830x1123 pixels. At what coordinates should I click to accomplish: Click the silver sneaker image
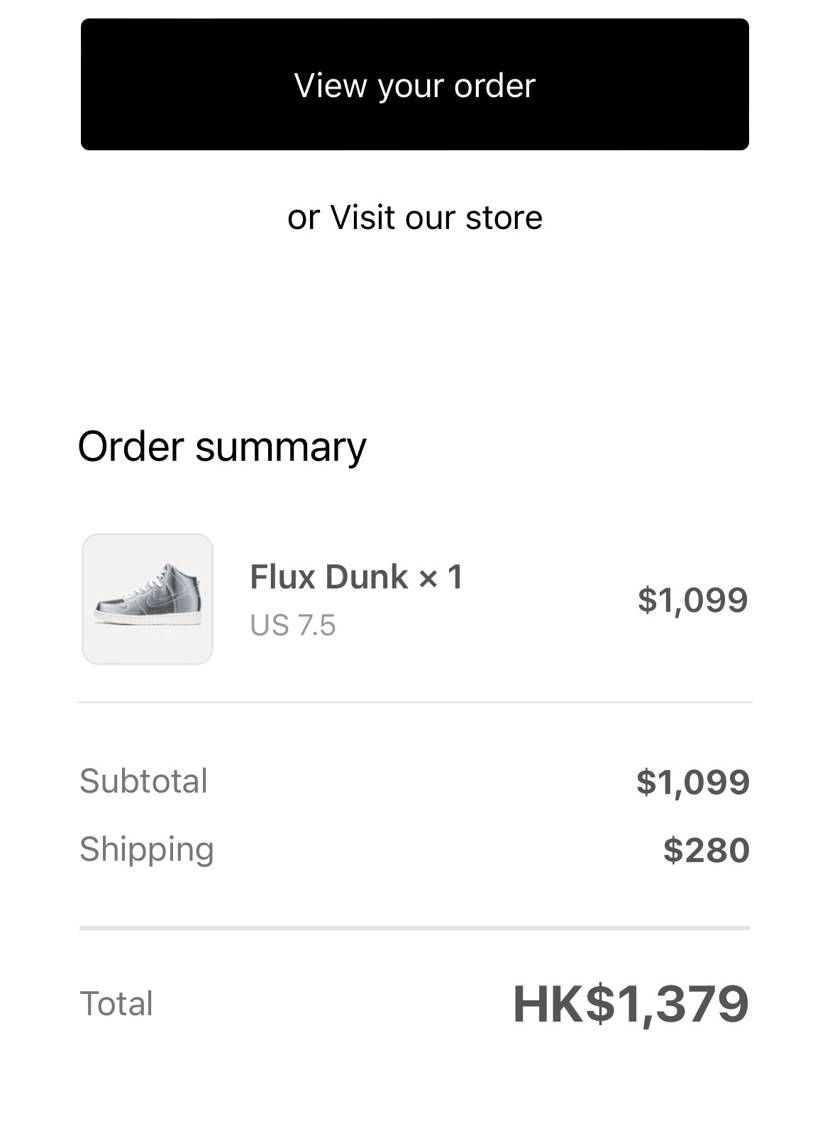[148, 594]
